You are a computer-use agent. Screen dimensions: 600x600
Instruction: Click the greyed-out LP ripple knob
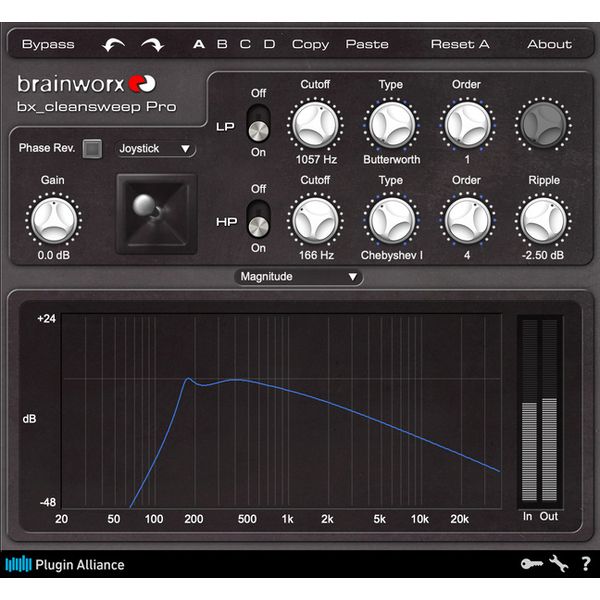click(x=543, y=124)
